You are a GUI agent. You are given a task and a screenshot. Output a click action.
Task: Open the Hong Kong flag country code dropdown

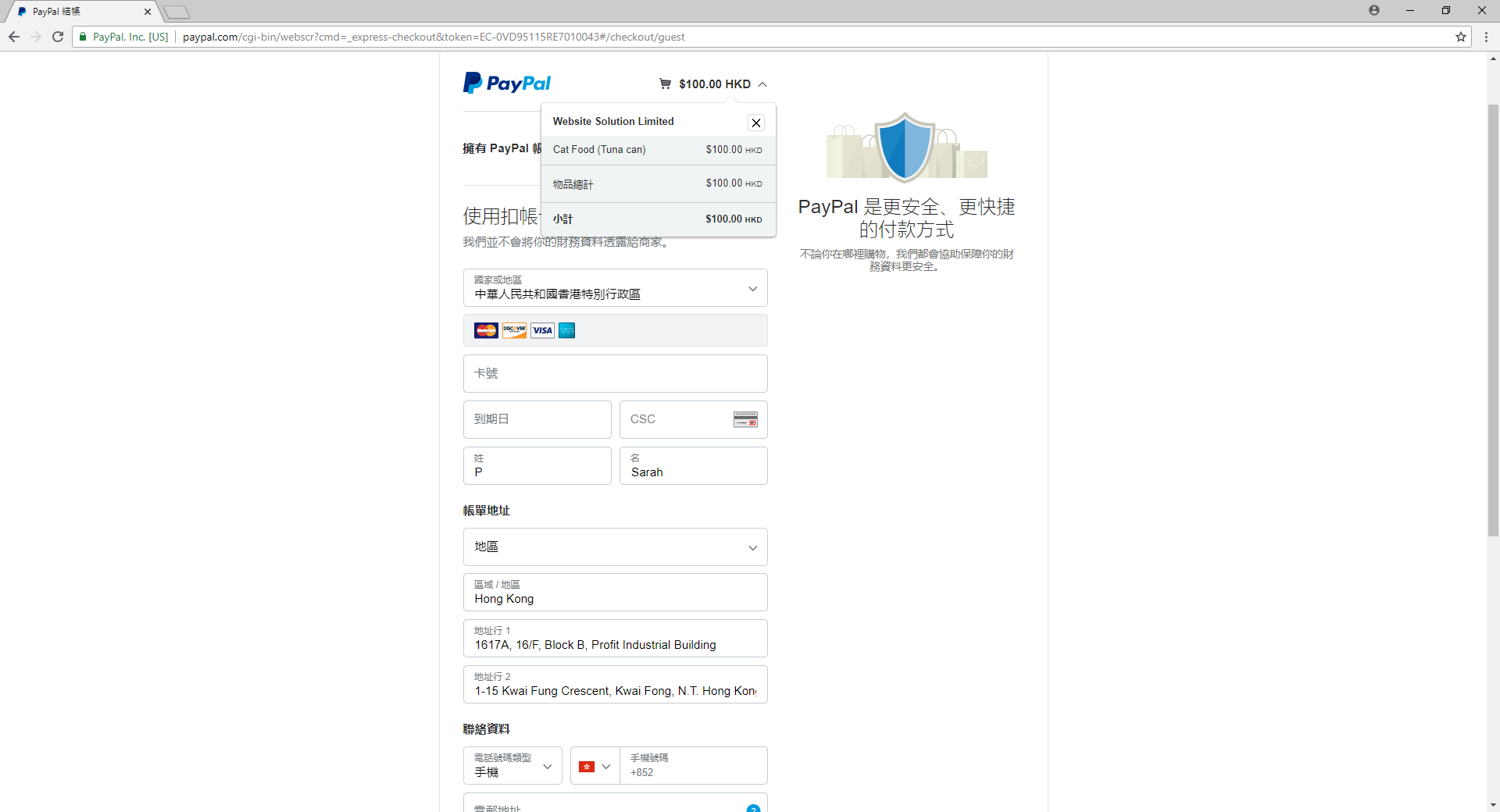click(595, 767)
